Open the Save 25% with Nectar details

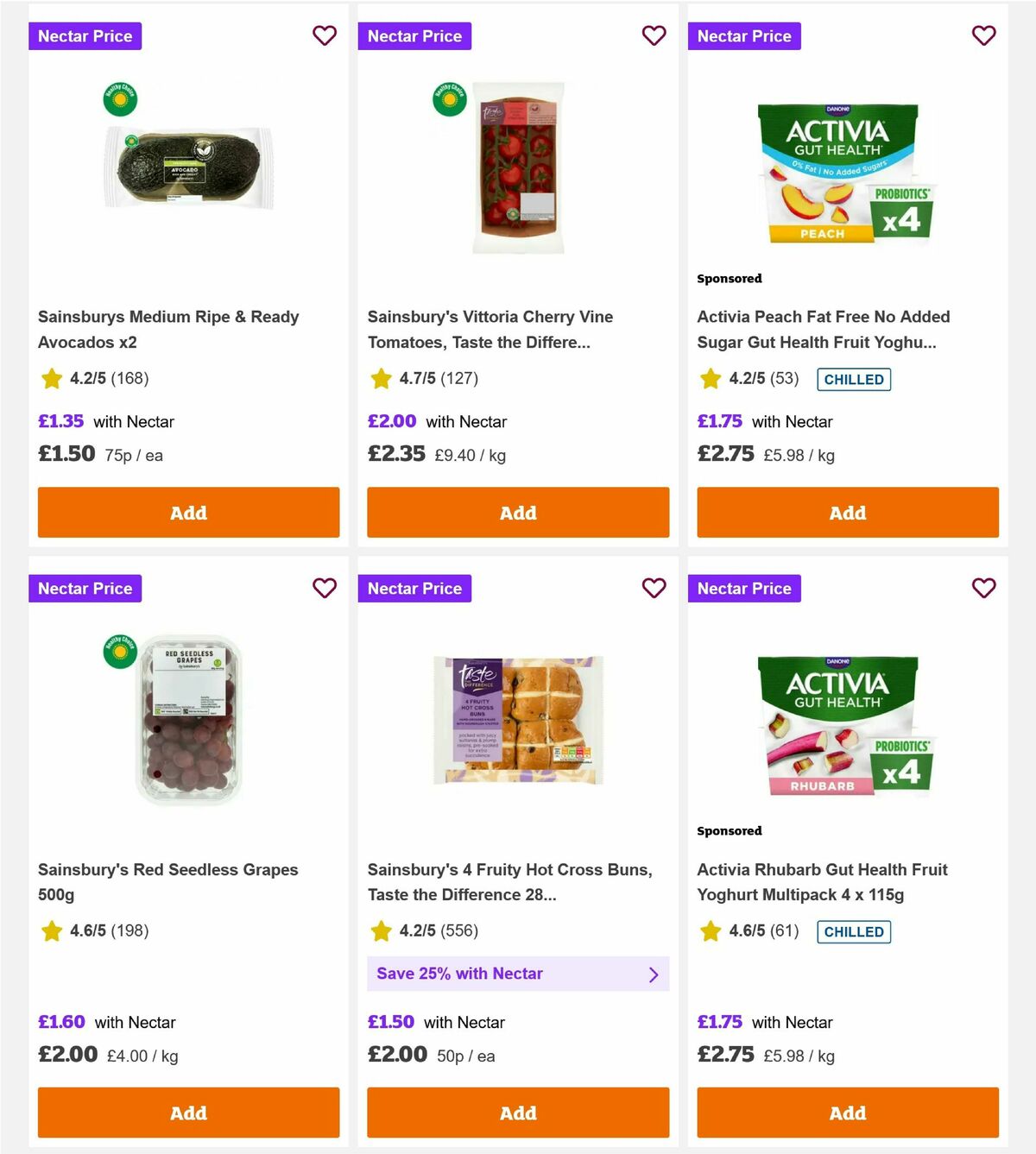click(518, 974)
